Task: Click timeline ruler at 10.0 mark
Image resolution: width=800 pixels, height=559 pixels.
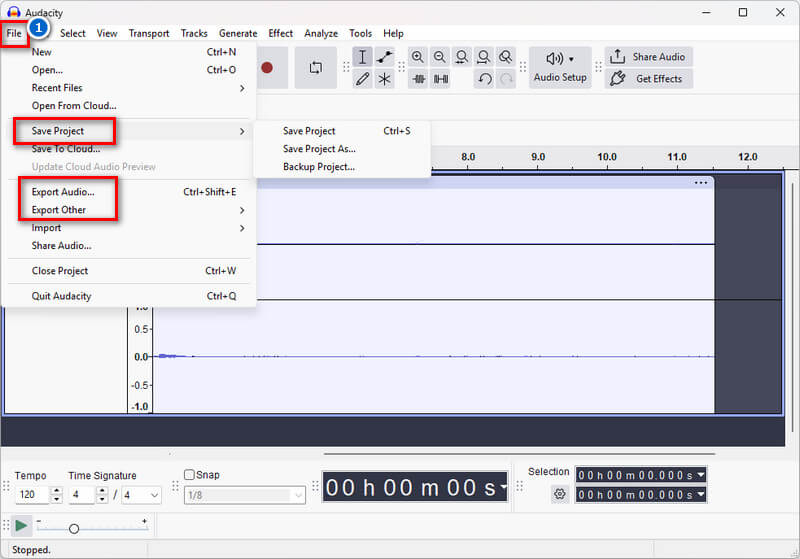Action: [607, 157]
